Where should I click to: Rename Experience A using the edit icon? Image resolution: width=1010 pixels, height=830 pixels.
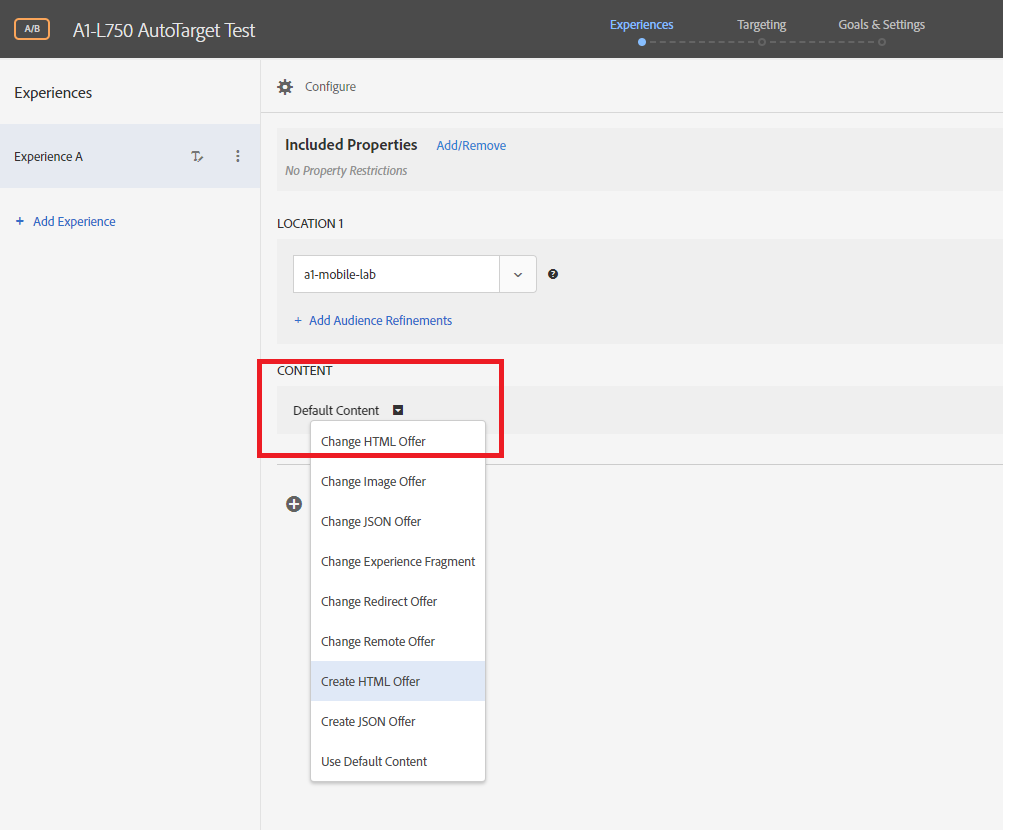197,156
